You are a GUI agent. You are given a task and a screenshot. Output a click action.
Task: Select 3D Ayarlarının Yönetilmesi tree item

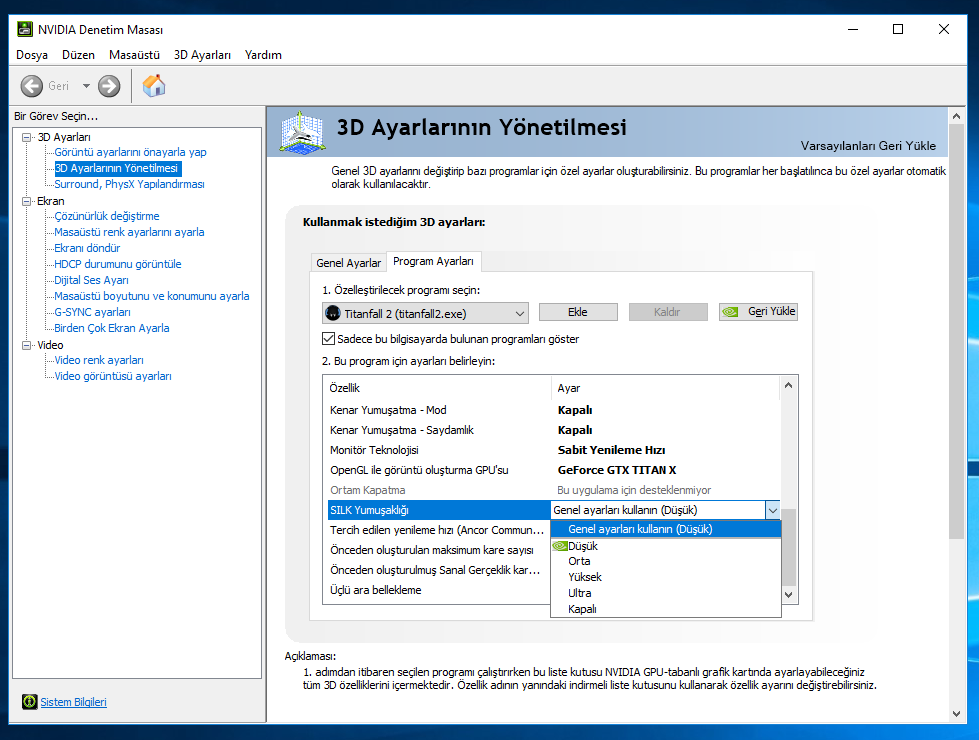[116, 168]
